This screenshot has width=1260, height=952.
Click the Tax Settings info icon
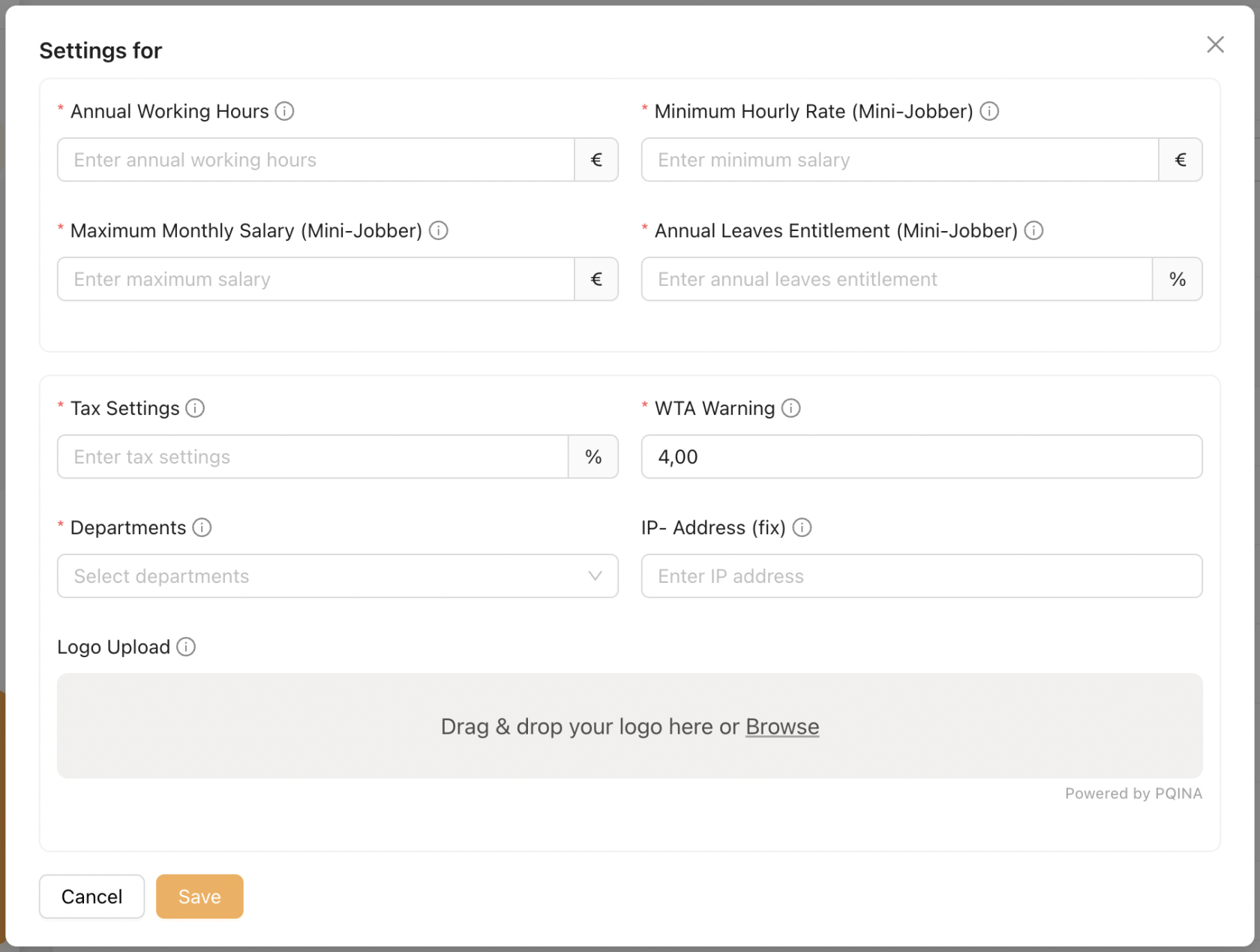[x=195, y=408]
